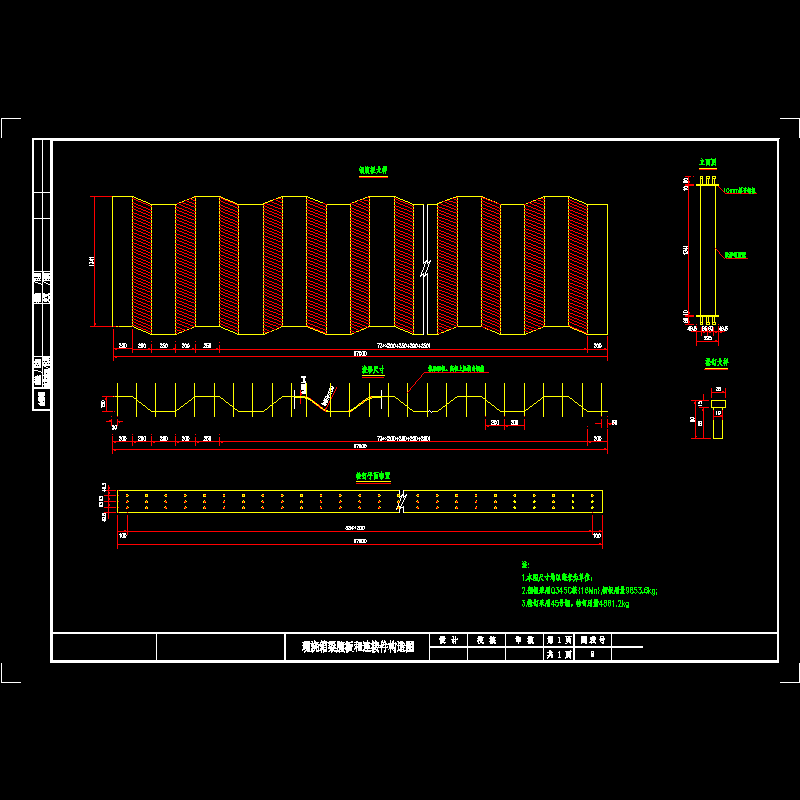
Task: Click the green heading above the tall side elevation
Action: [x=708, y=160]
